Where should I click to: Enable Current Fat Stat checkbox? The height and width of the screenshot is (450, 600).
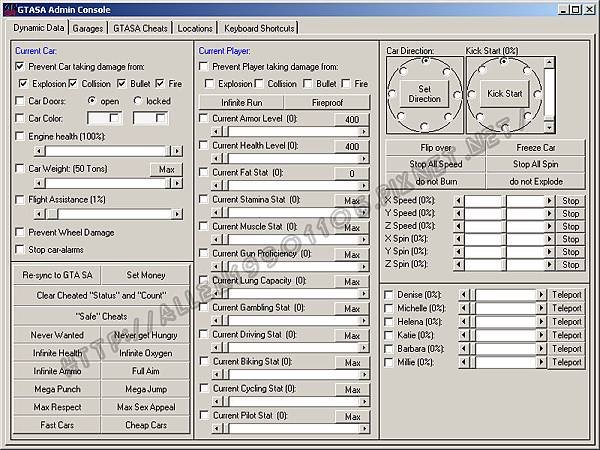[x=204, y=172]
